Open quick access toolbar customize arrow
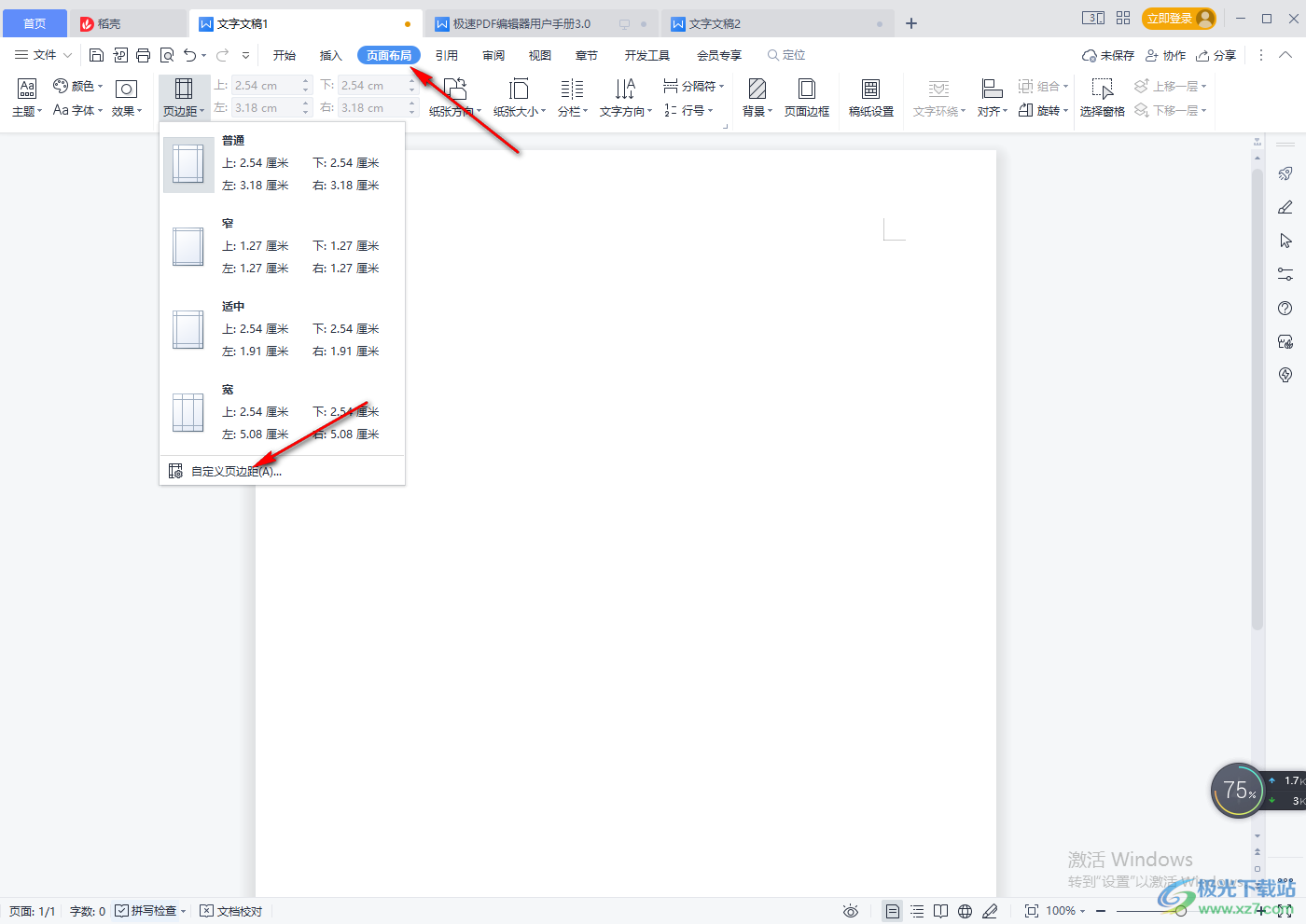Screen dimensions: 1306x924 click(x=245, y=55)
